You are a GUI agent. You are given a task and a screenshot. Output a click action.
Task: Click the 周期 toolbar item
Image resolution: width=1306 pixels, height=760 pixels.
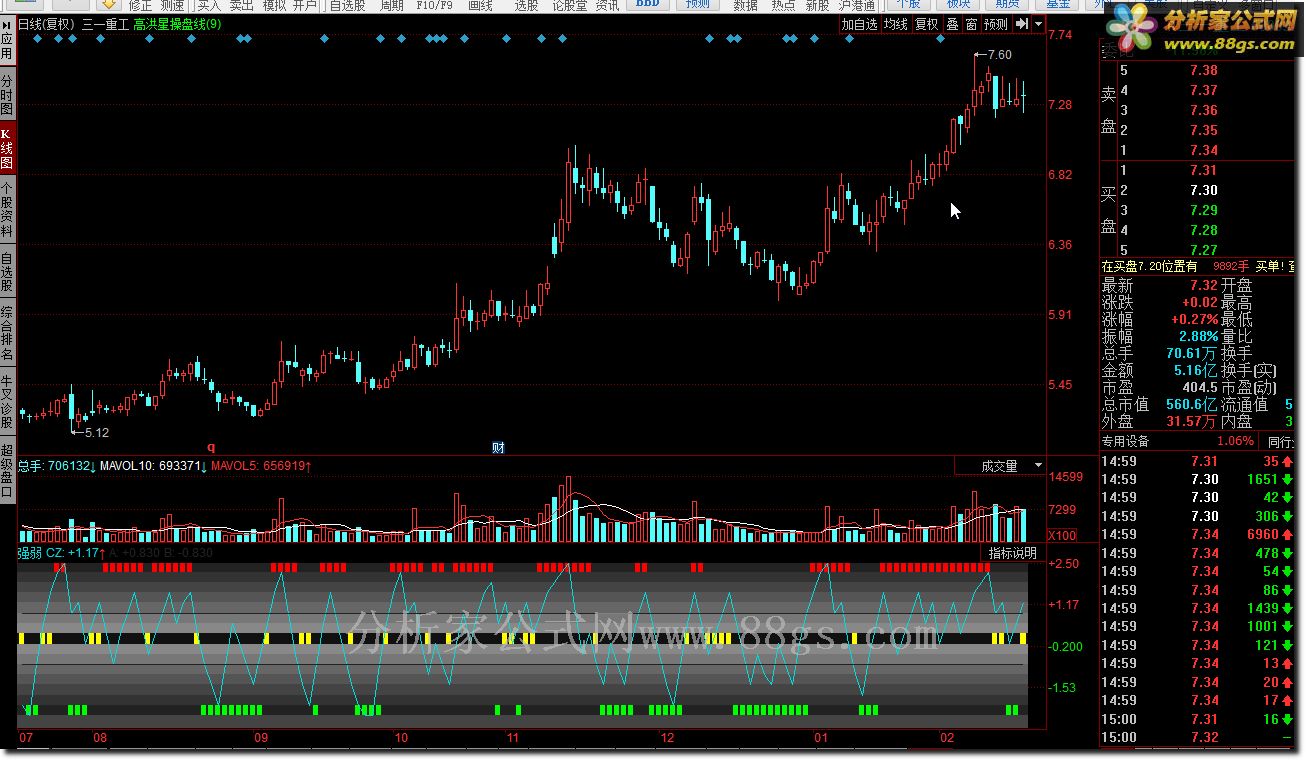tap(391, 5)
